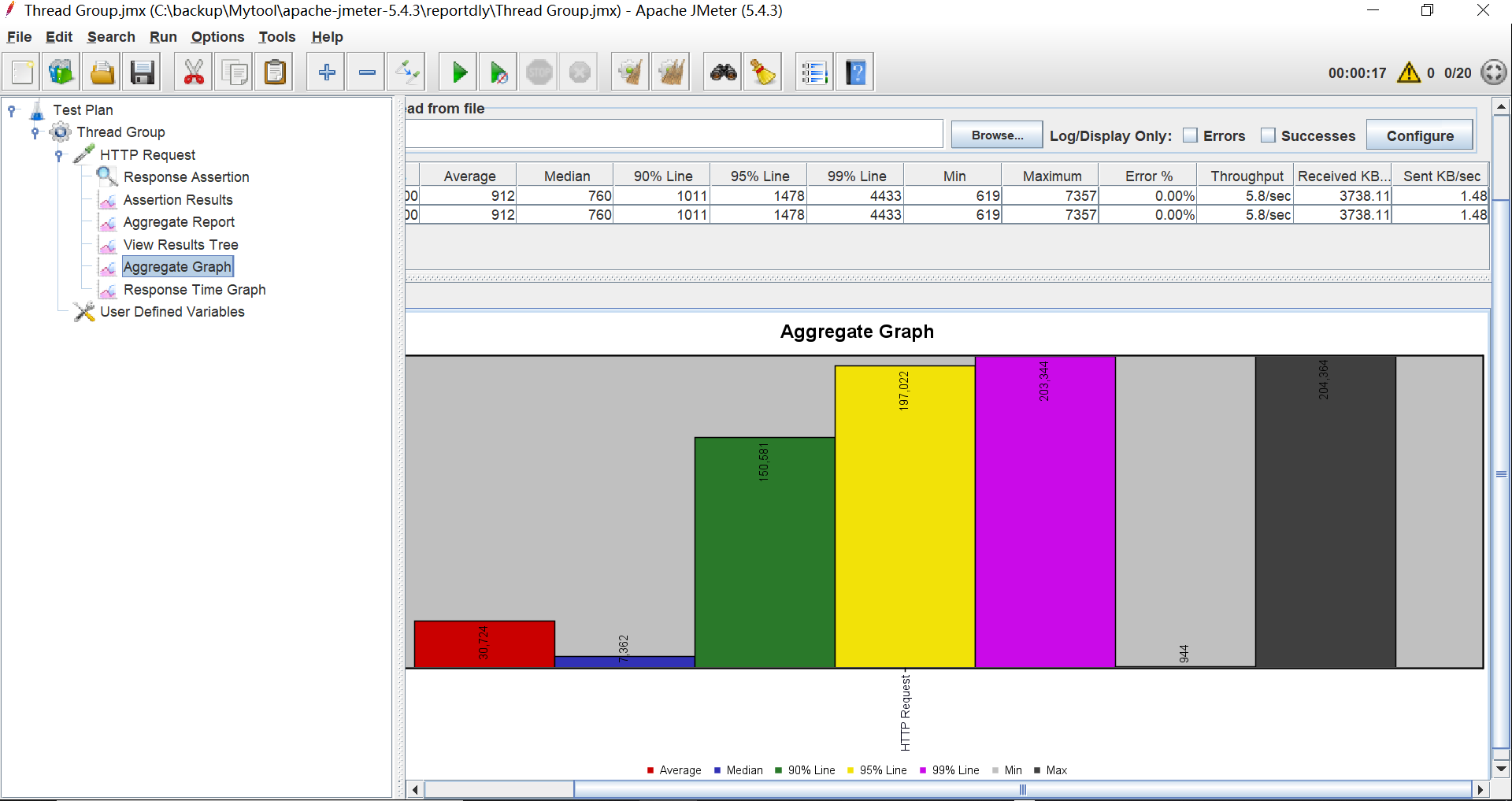Open the Function Helper dialog icon

point(814,72)
